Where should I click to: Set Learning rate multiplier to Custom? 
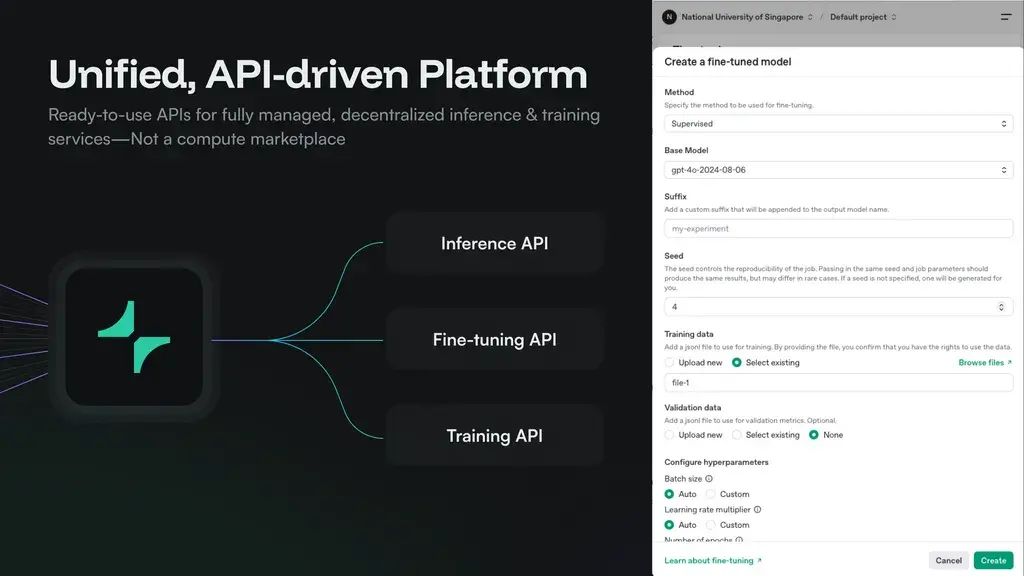[711, 525]
